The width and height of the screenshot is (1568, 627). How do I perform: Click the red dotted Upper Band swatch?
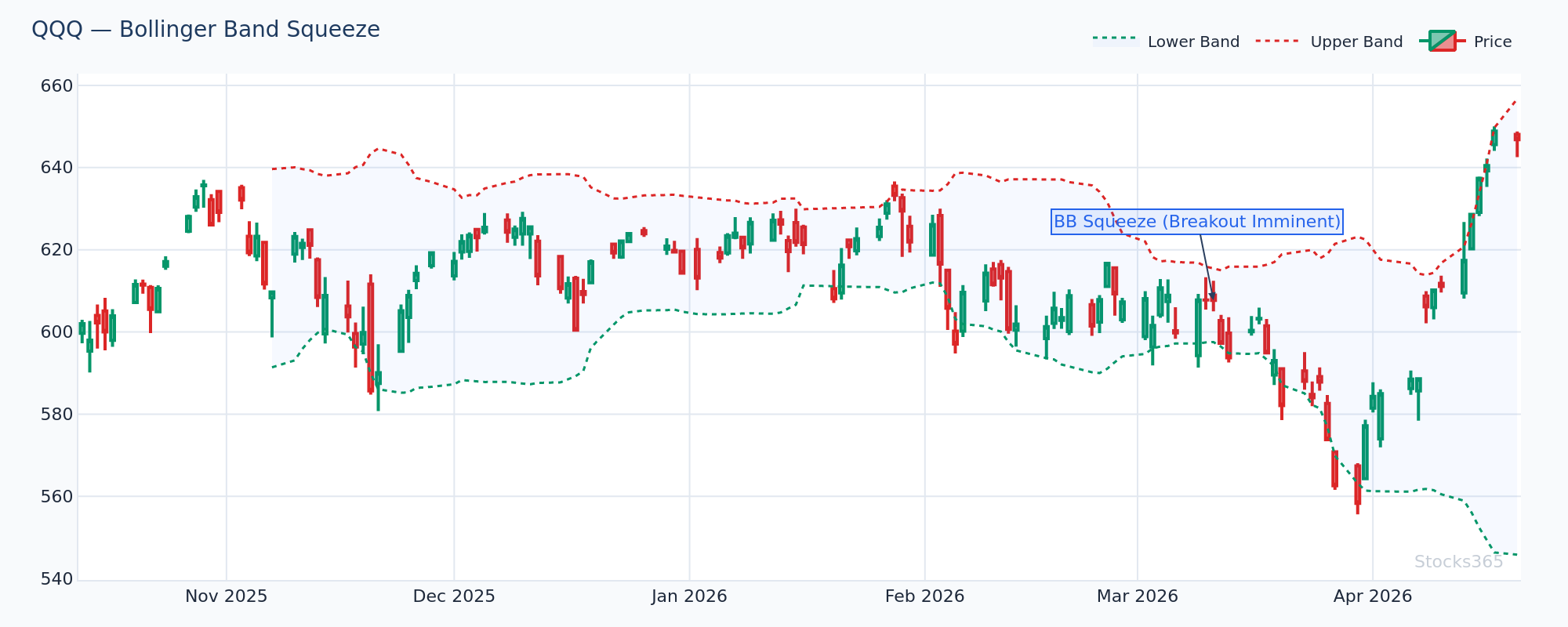pos(1279,39)
